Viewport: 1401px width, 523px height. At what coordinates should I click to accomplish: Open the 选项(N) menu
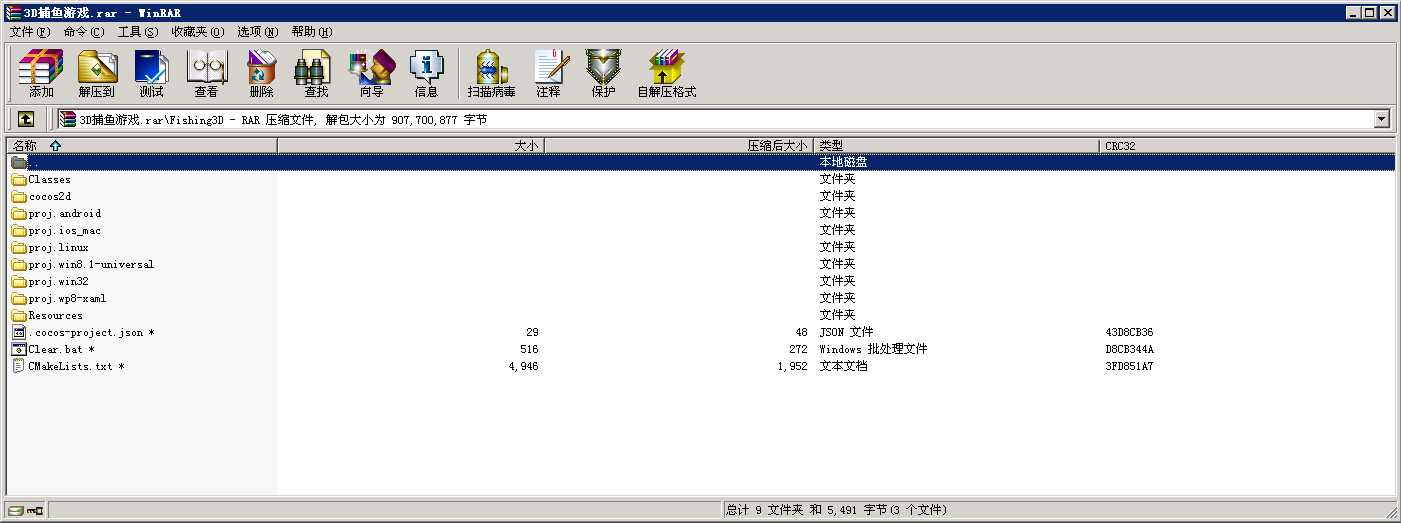(x=258, y=32)
